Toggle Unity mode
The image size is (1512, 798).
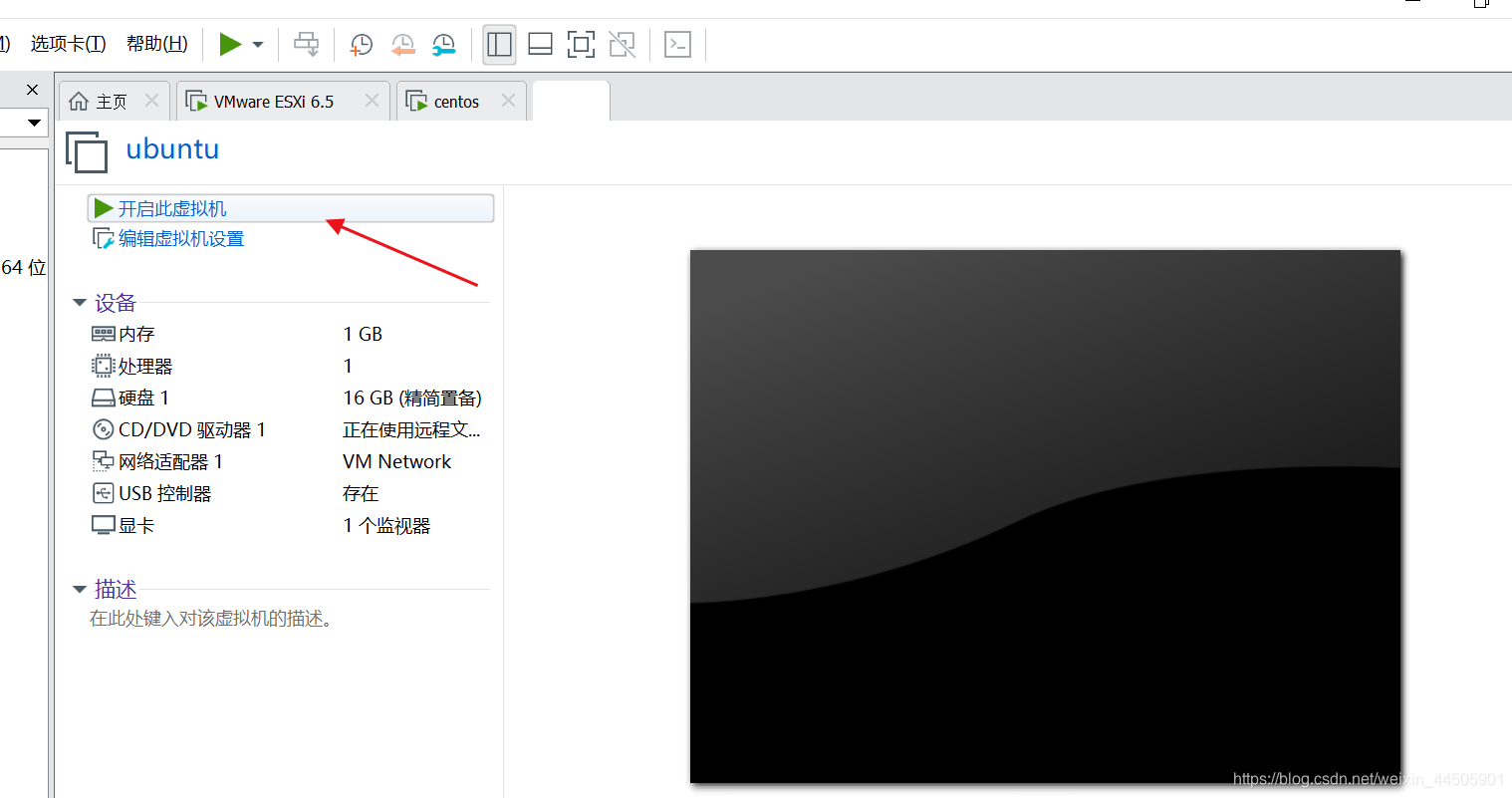coord(622,44)
